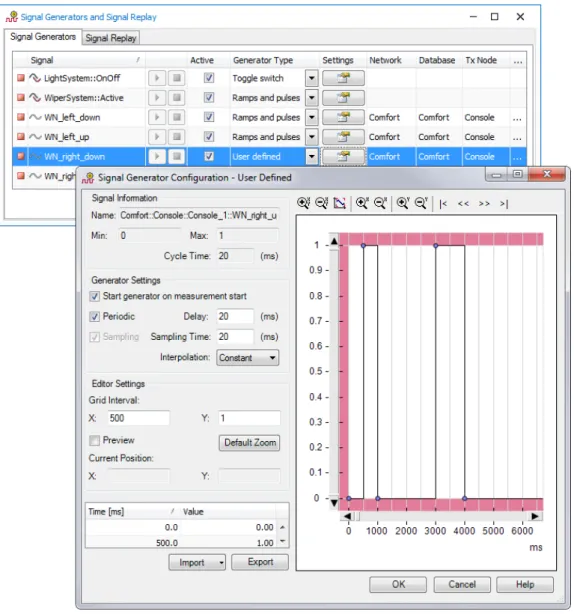Switch to the Signal Replay tab

[x=111, y=38]
